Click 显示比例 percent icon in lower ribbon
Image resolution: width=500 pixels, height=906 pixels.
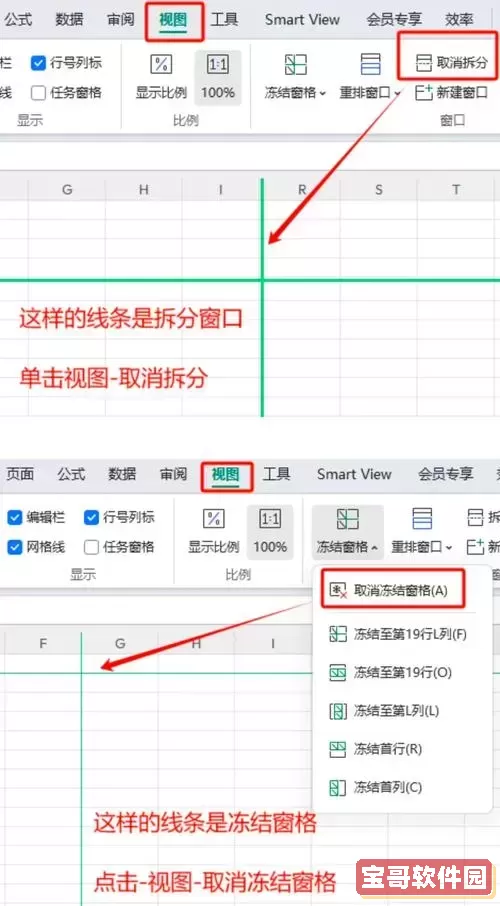tap(213, 518)
